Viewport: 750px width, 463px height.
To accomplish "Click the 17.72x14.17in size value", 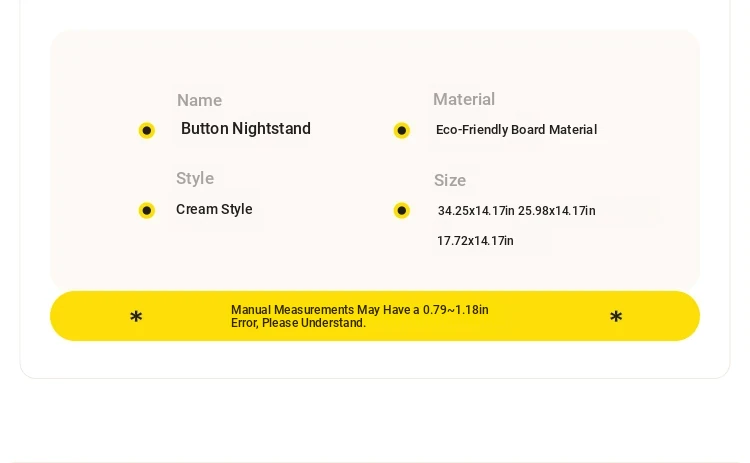I will pos(475,241).
